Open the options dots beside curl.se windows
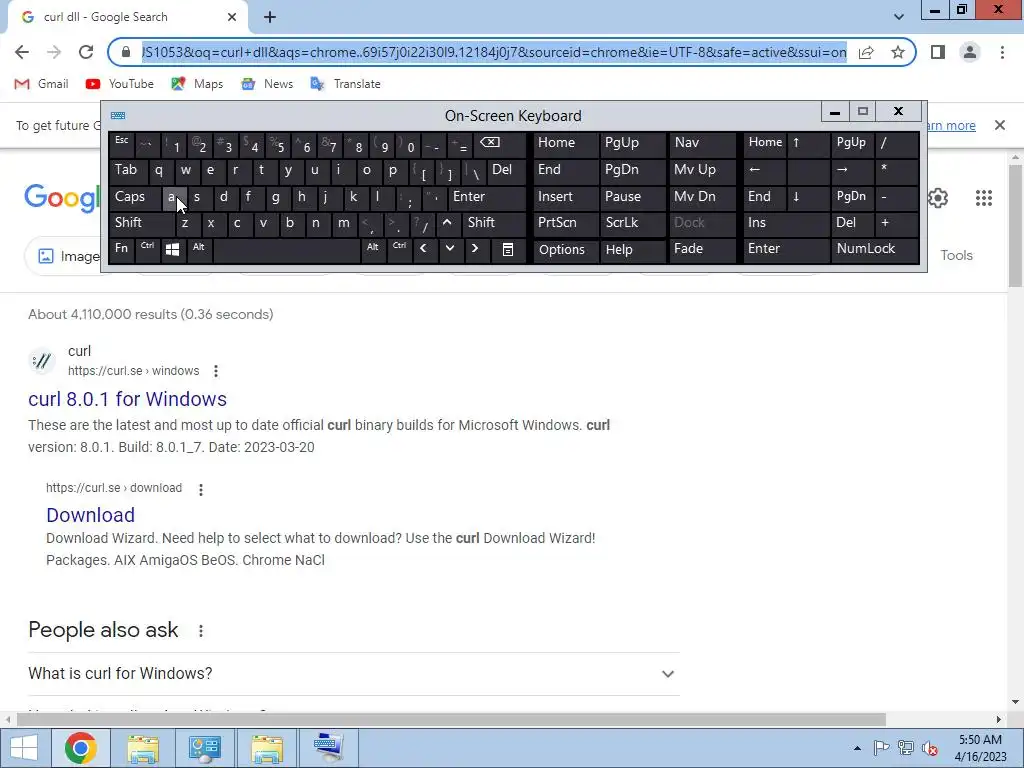This screenshot has width=1024, height=768. (216, 371)
